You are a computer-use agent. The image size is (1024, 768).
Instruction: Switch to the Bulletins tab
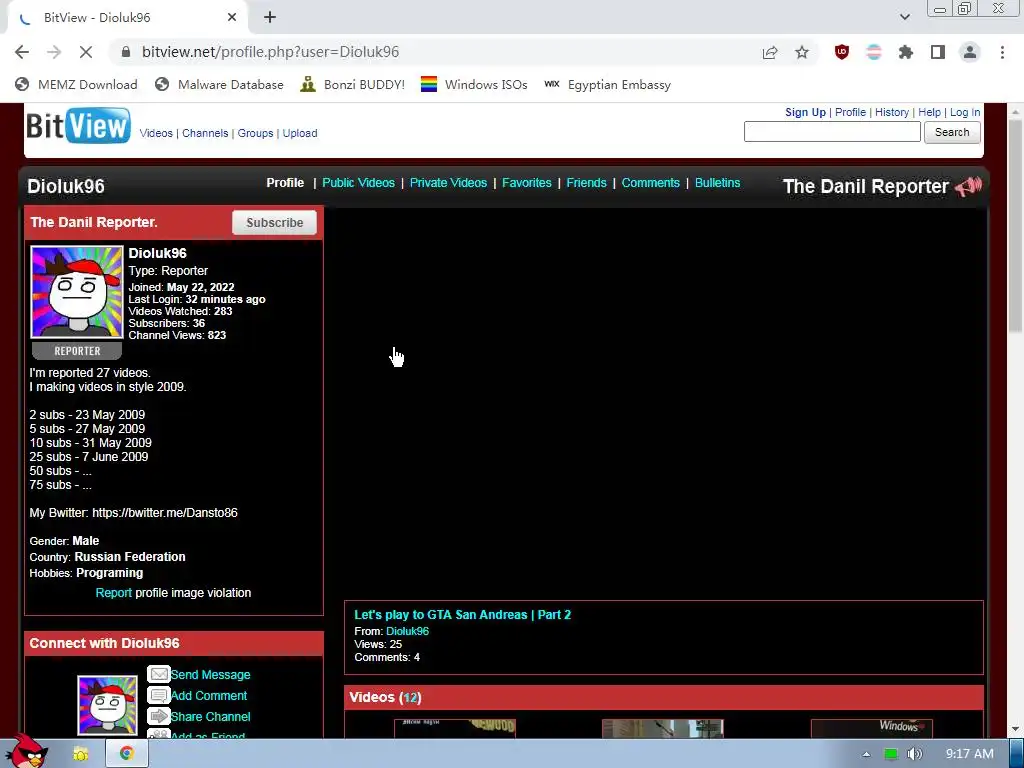717,183
